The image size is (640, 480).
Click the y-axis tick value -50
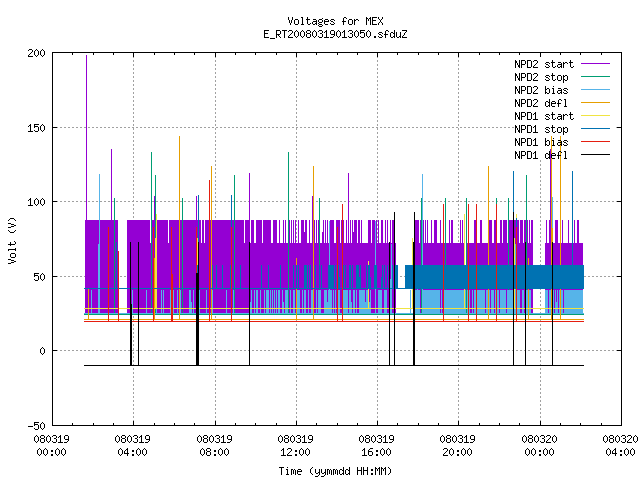pyautogui.click(x=36, y=426)
